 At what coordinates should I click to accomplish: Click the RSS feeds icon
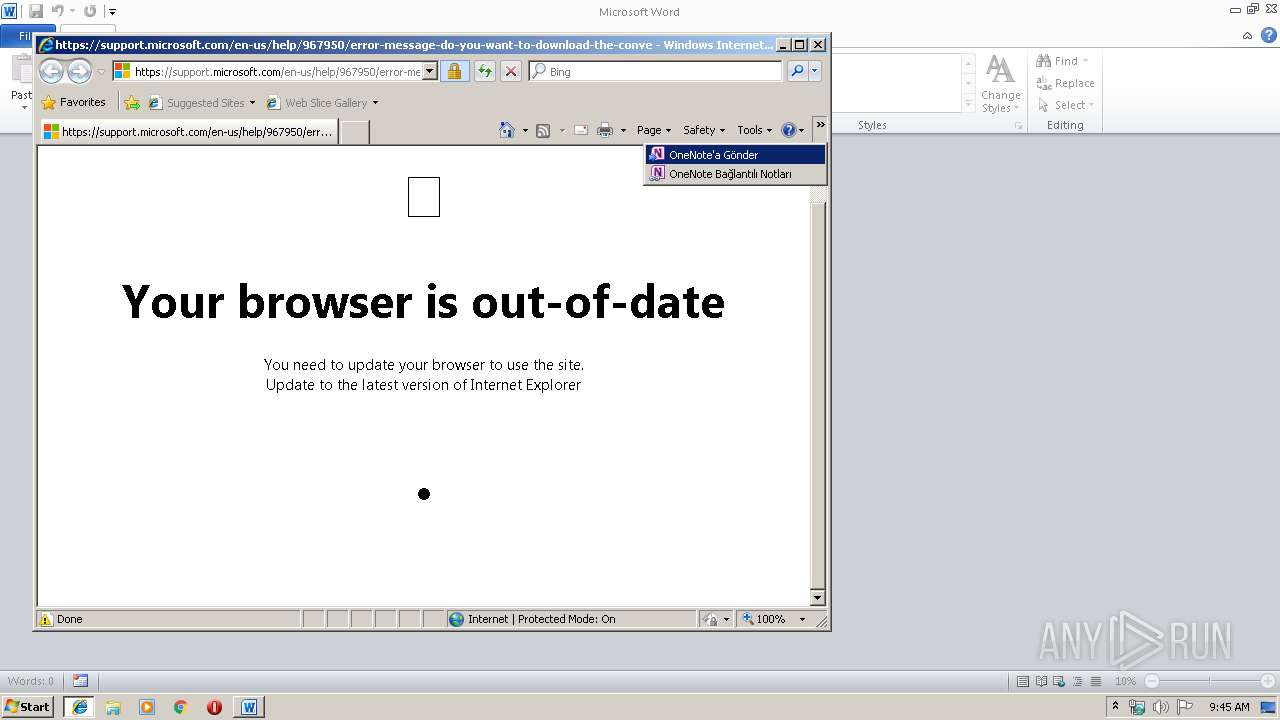pyautogui.click(x=543, y=130)
